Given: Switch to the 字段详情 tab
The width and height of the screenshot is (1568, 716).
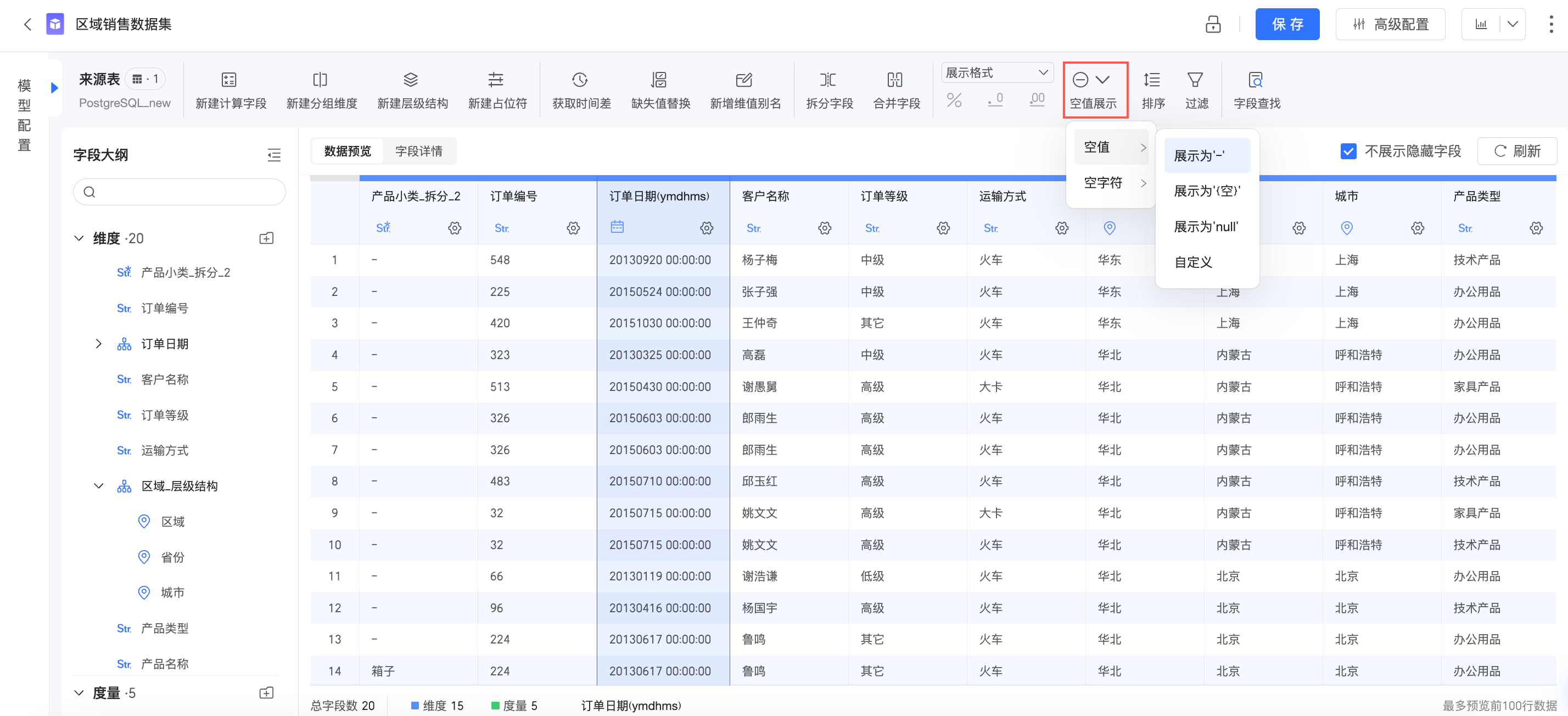Looking at the screenshot, I should [419, 151].
